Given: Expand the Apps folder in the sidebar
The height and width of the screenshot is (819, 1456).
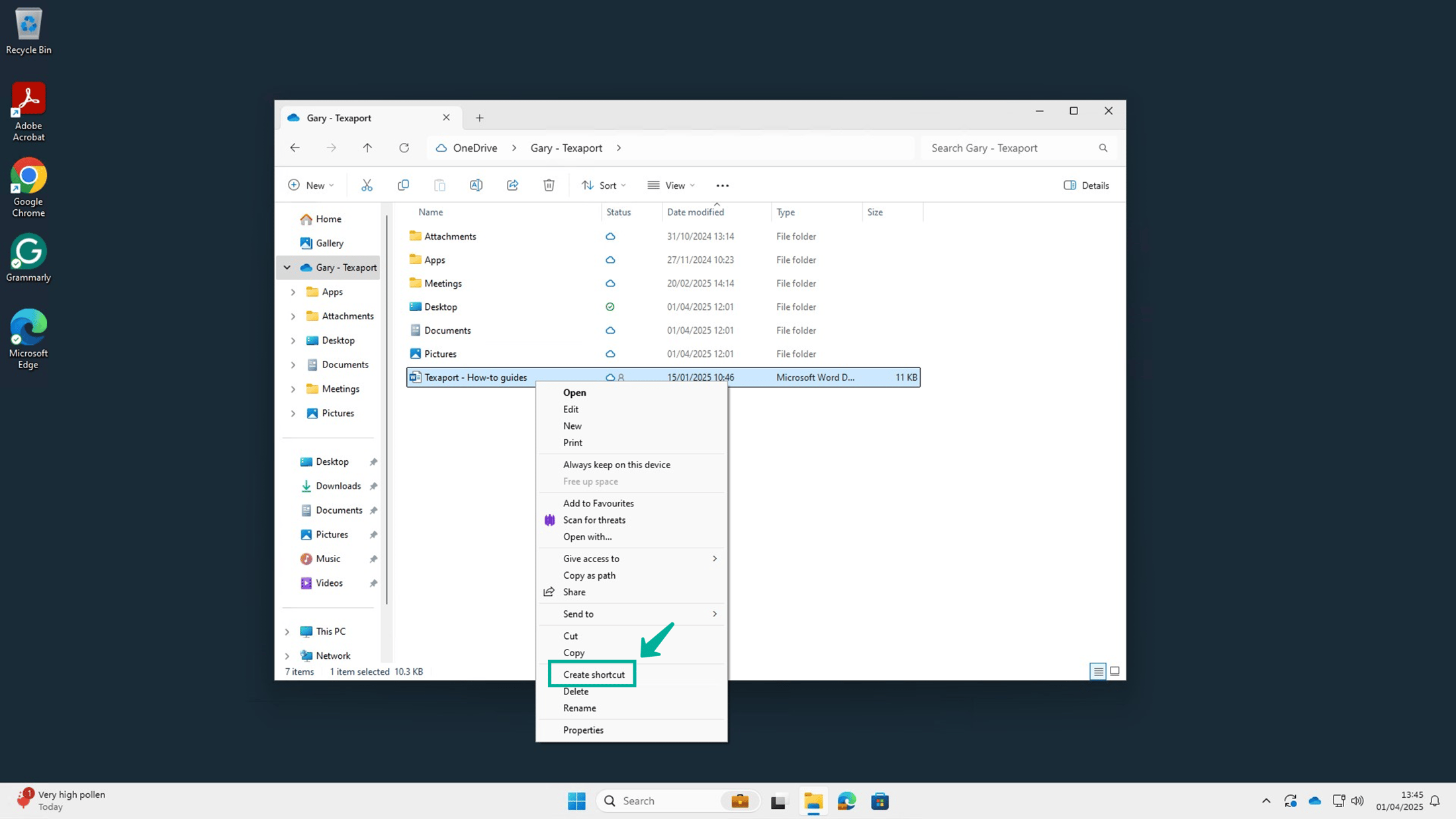Looking at the screenshot, I should (x=294, y=291).
